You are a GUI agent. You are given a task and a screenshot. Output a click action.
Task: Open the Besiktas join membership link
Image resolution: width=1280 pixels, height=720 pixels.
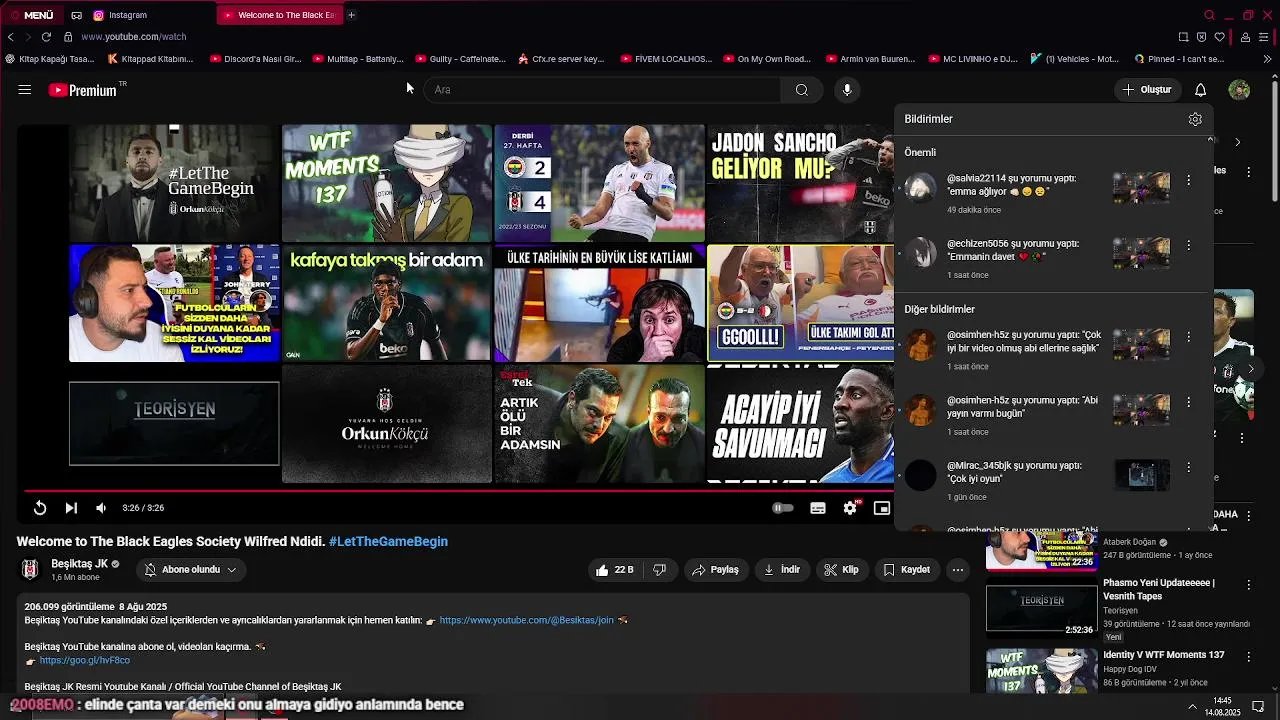pyautogui.click(x=526, y=621)
